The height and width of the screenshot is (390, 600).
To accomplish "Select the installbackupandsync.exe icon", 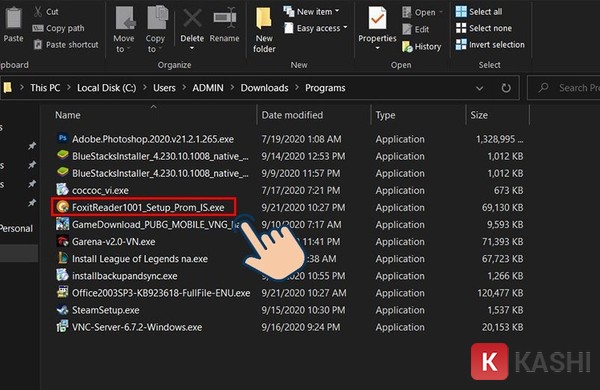I will coord(62,275).
